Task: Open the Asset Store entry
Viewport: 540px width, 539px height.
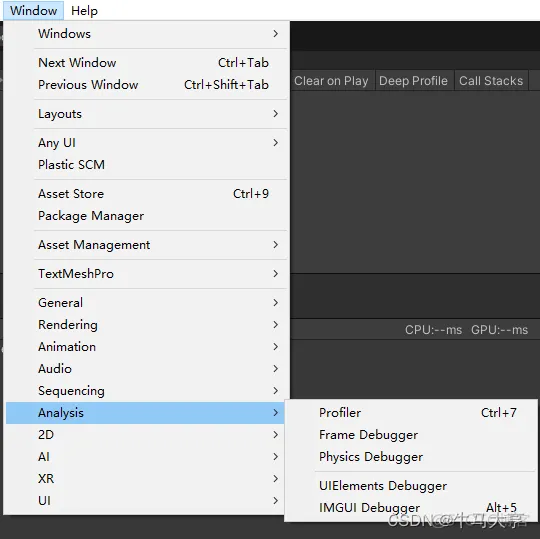Action: pos(145,194)
